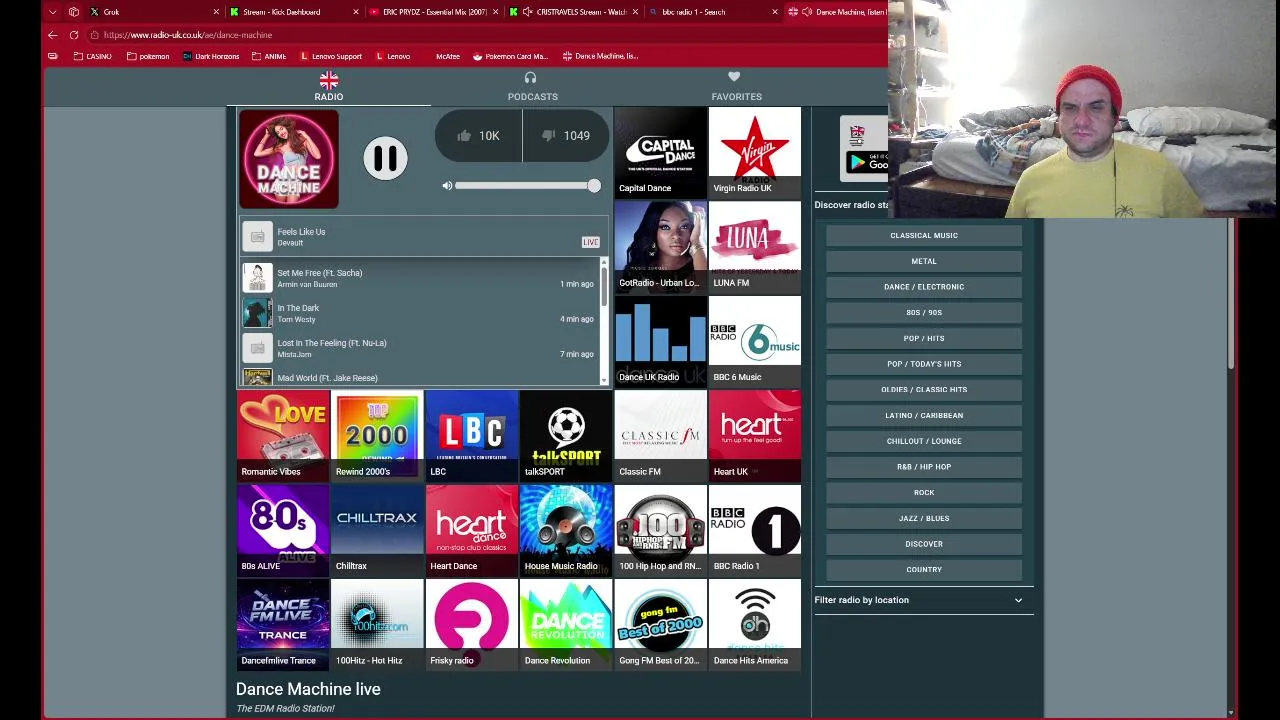Open the CASINO bookmarks folder
The height and width of the screenshot is (720, 1280).
[x=93, y=56]
